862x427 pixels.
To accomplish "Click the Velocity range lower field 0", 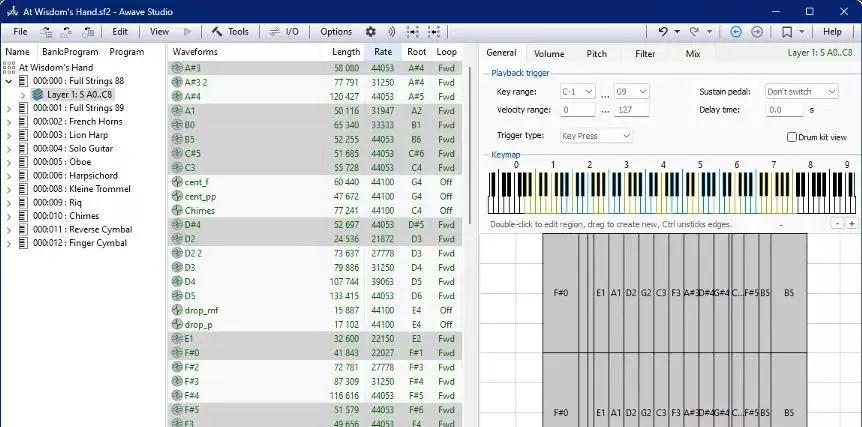I will (577, 110).
